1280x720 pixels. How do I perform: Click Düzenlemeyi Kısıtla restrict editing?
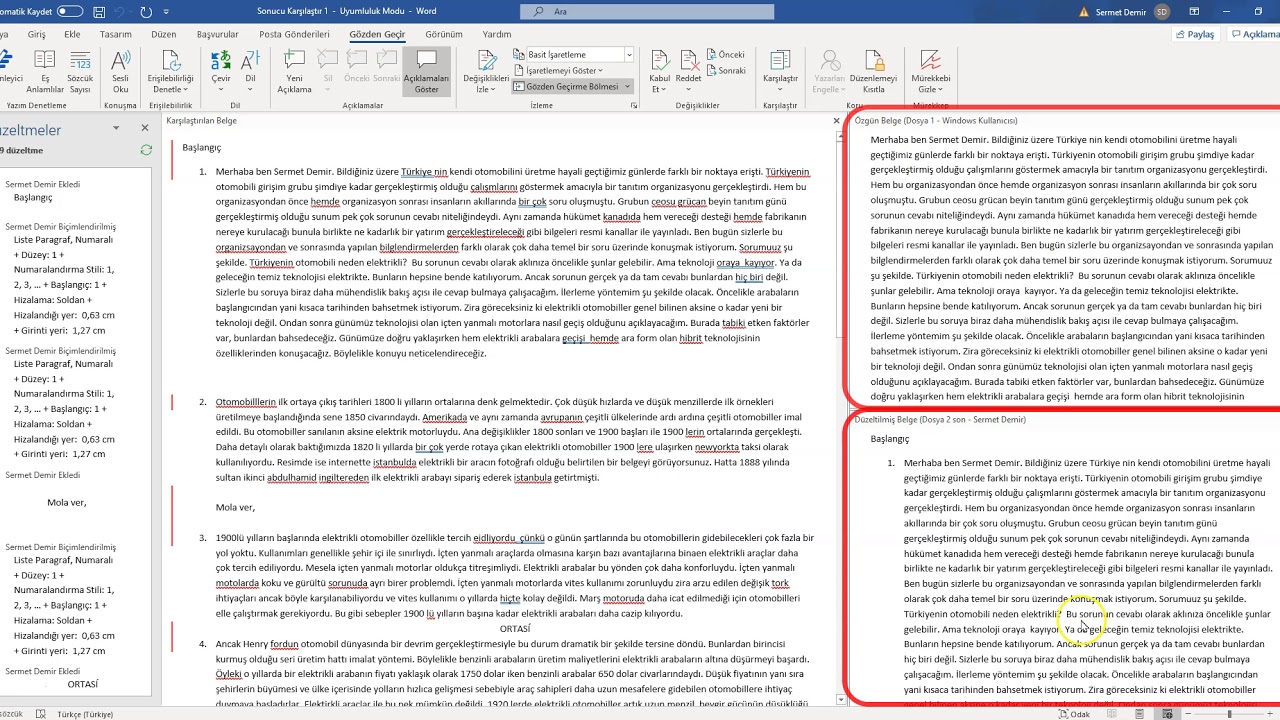[873, 70]
